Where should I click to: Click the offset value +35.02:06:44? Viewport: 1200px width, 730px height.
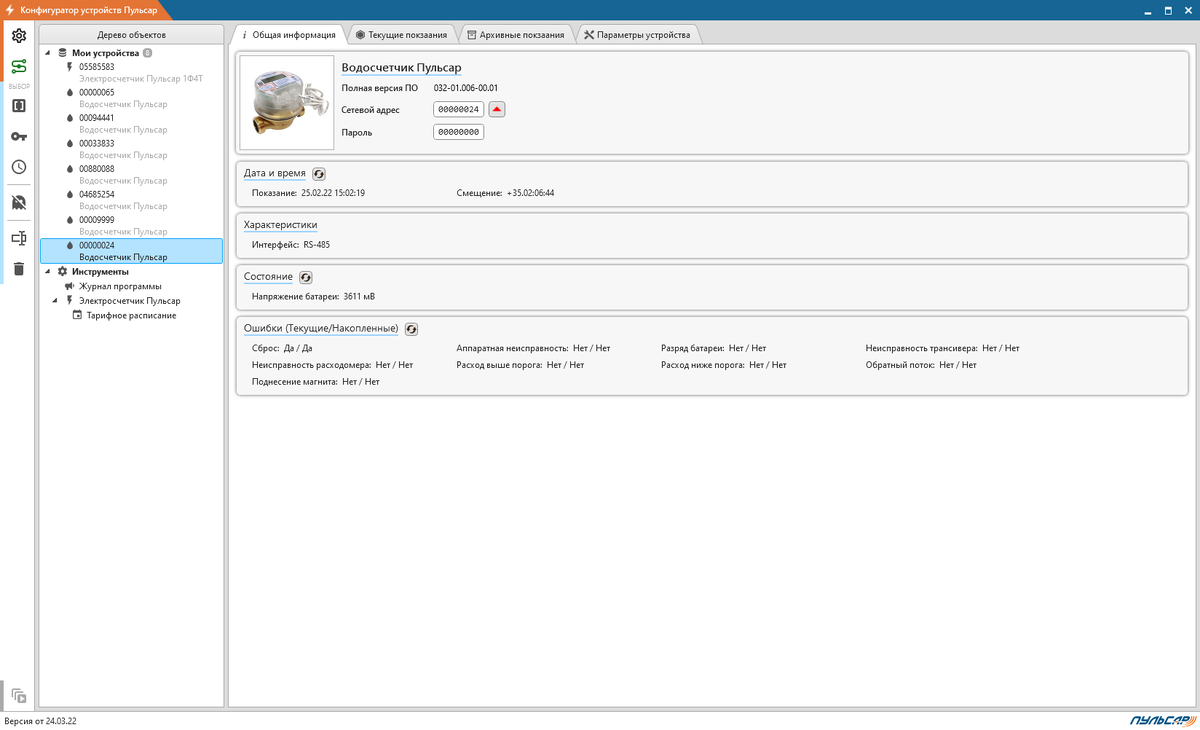point(530,192)
